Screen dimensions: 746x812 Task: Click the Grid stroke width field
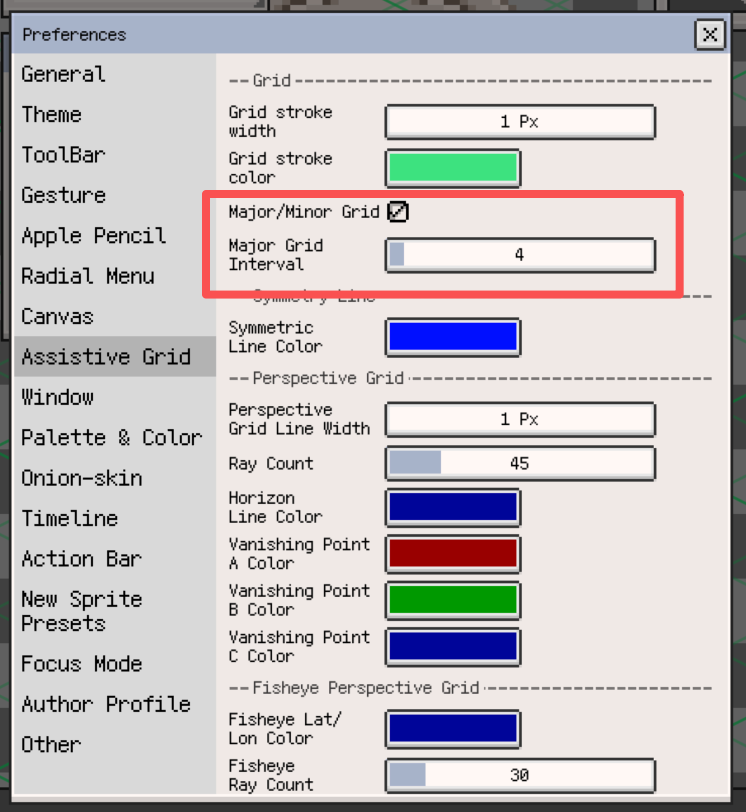point(520,122)
